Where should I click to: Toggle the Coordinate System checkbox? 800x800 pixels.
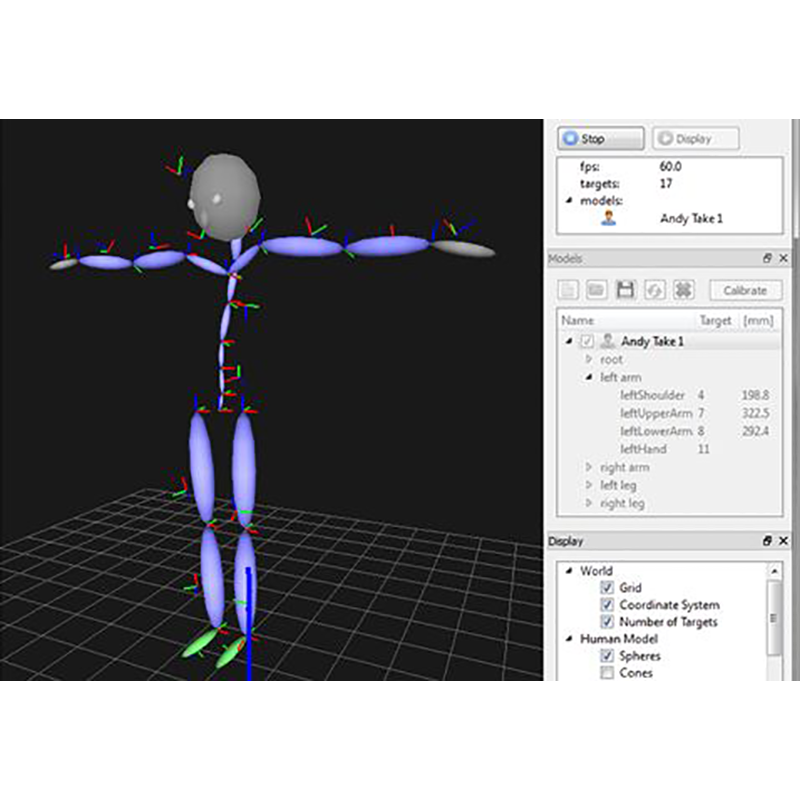(607, 605)
